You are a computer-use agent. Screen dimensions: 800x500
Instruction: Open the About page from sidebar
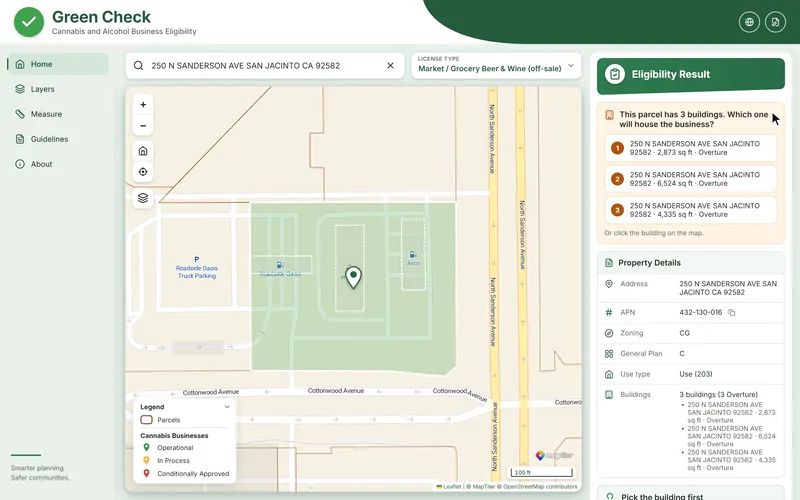pyautogui.click(x=58, y=164)
